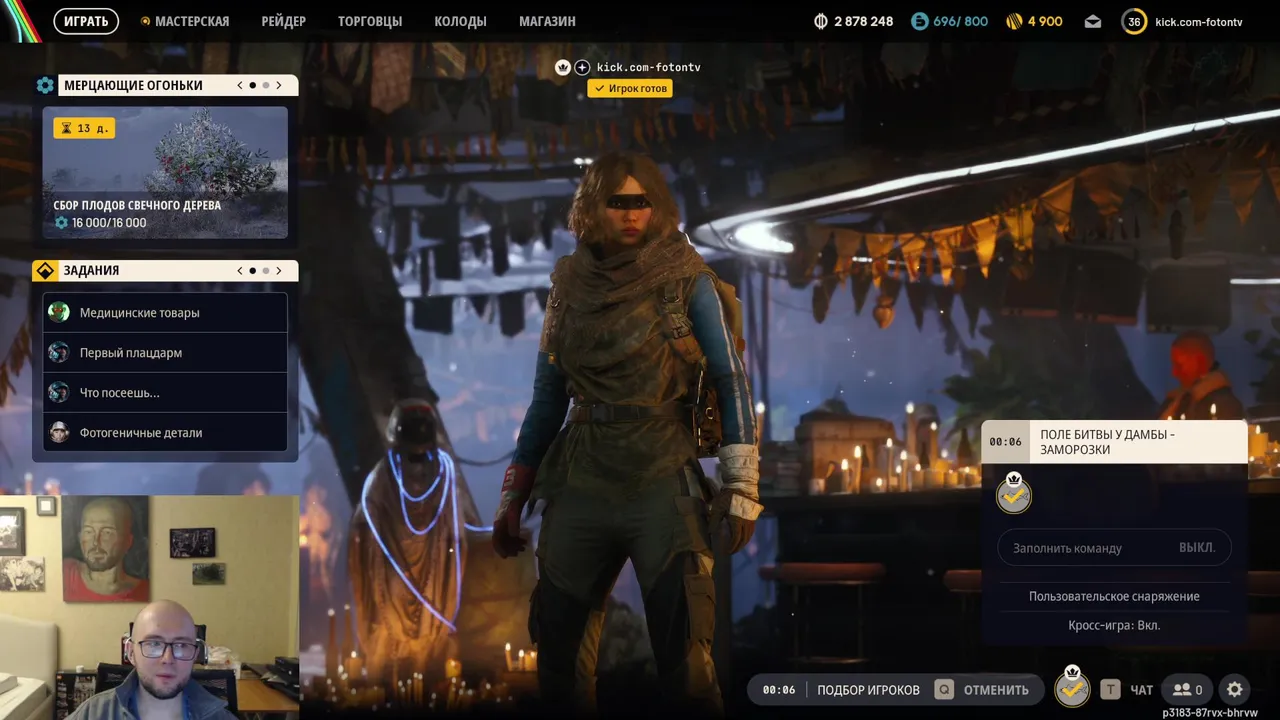Click the trader avatar beside Медицинские товары
Screen dimensions: 1280x720
(x=59, y=312)
